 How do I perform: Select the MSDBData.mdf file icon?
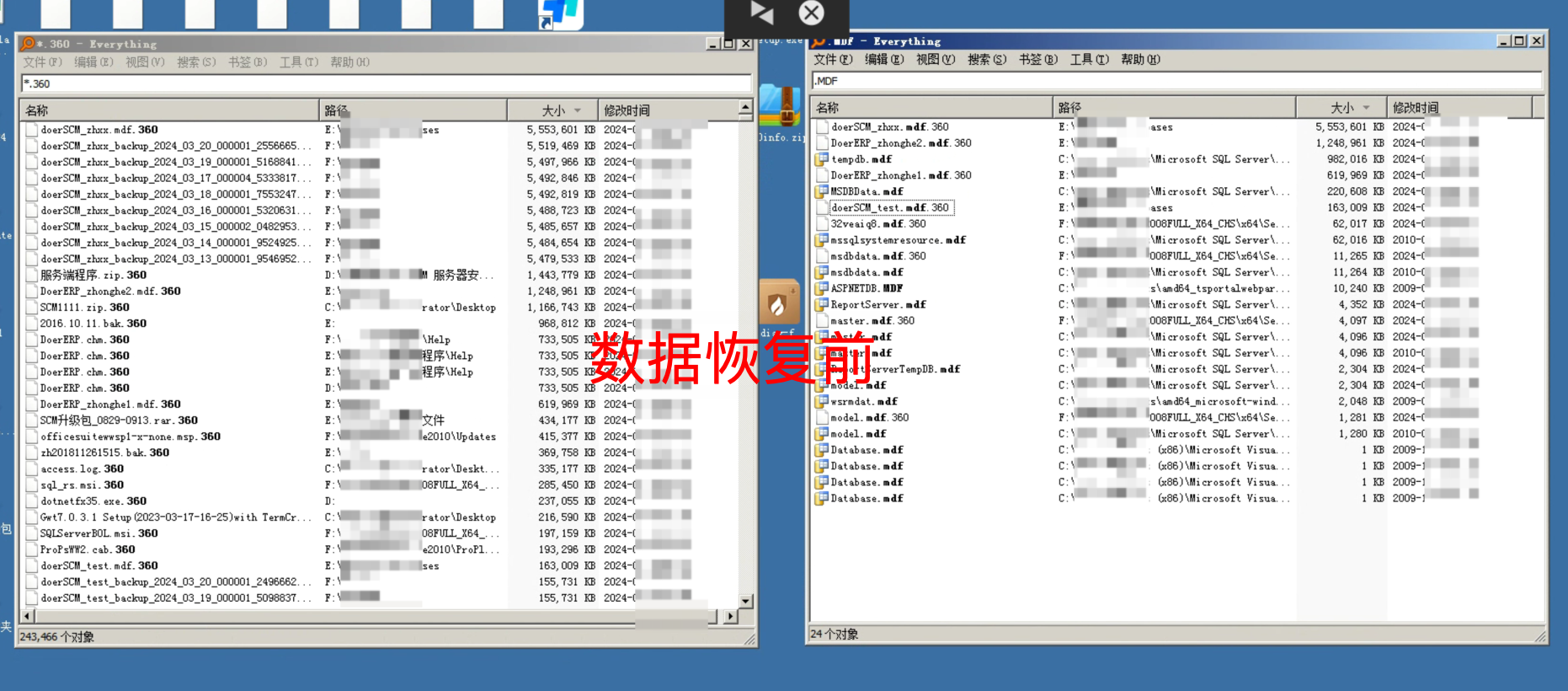pyautogui.click(x=822, y=191)
